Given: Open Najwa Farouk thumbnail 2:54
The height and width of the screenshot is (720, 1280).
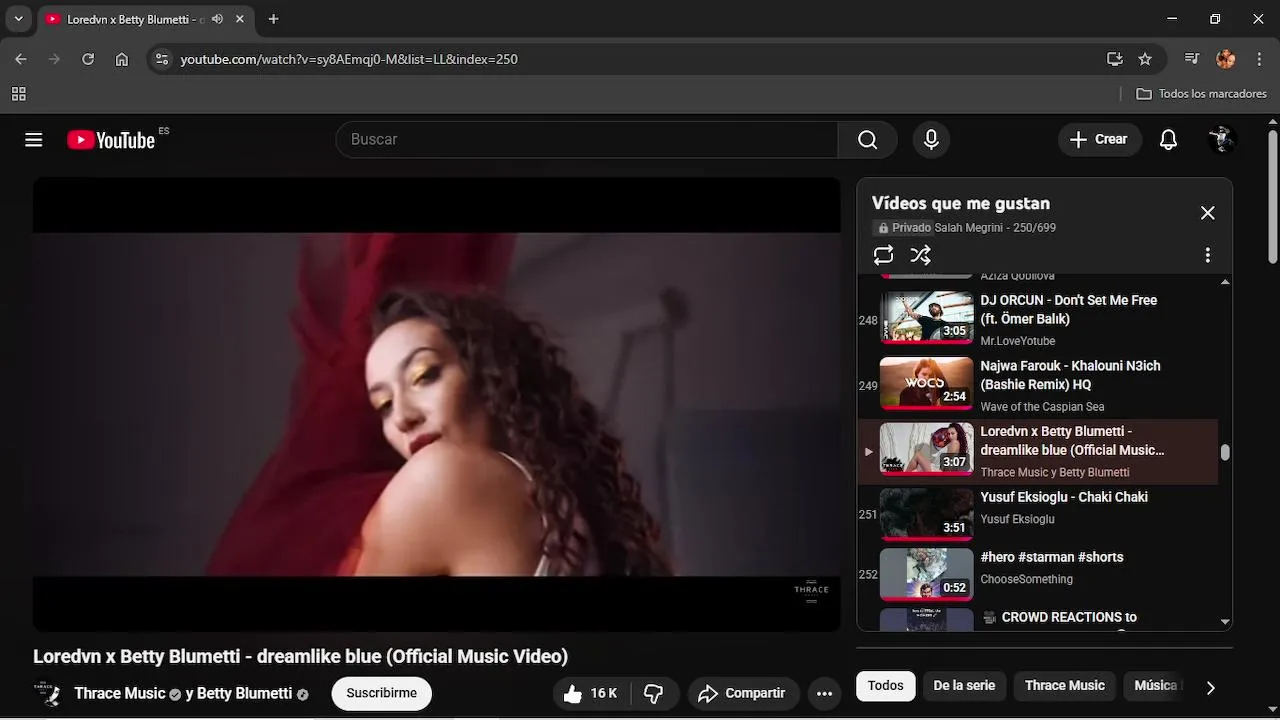Looking at the screenshot, I should coord(926,384).
